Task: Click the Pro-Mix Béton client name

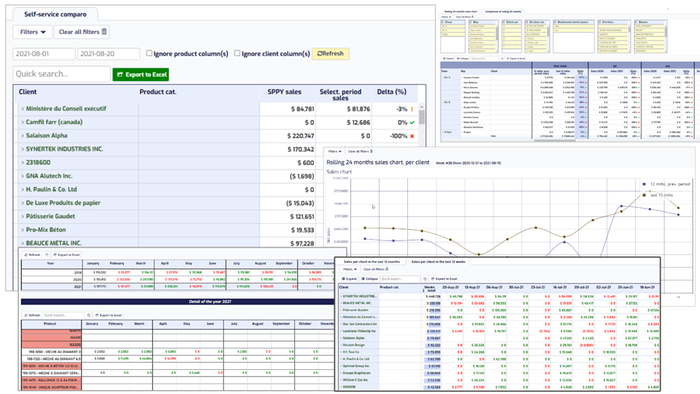Action: pos(46,230)
